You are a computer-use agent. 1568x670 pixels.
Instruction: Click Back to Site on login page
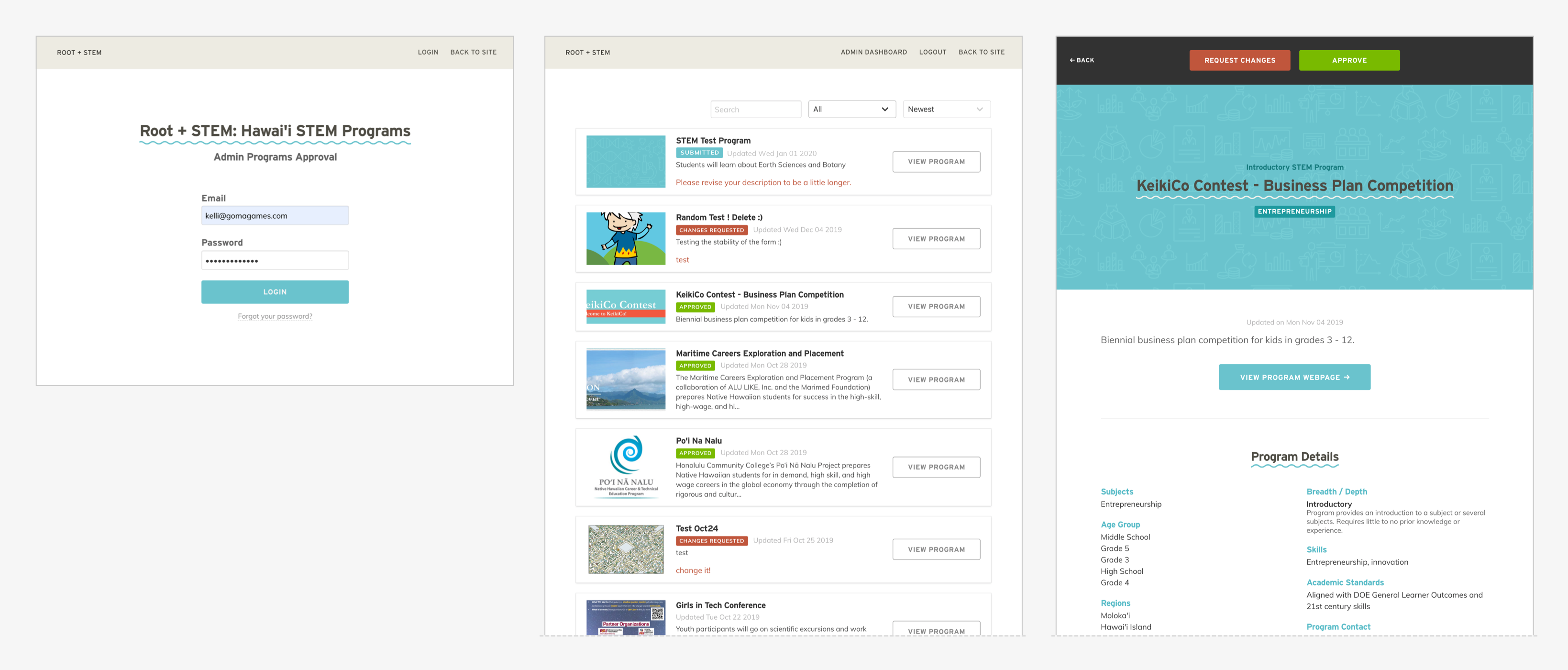[x=473, y=52]
